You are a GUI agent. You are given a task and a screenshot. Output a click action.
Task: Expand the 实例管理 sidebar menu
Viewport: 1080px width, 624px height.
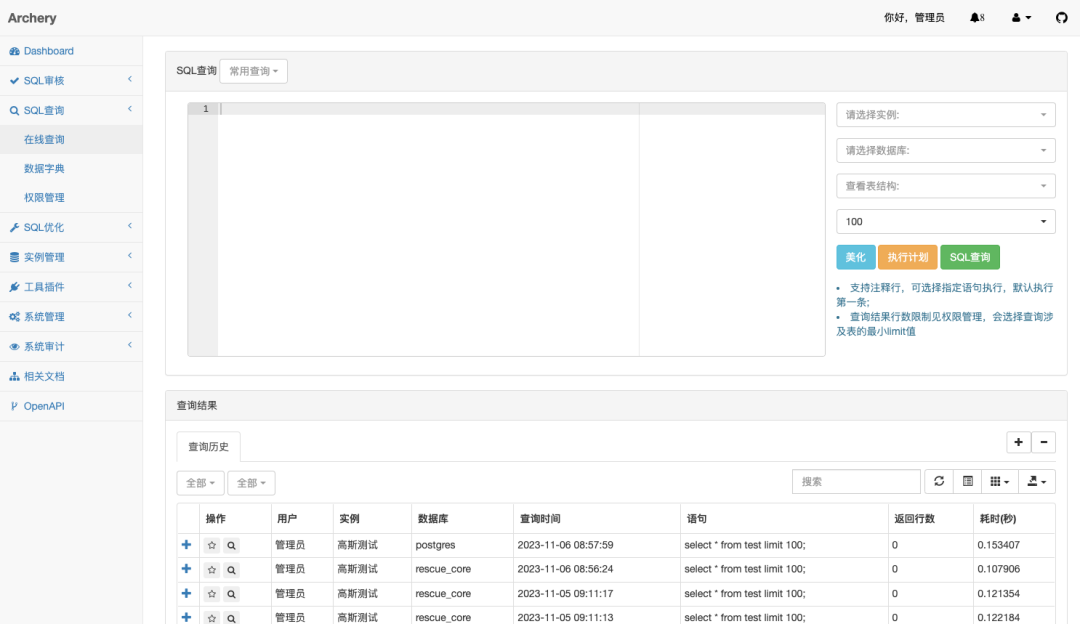[x=71, y=257]
